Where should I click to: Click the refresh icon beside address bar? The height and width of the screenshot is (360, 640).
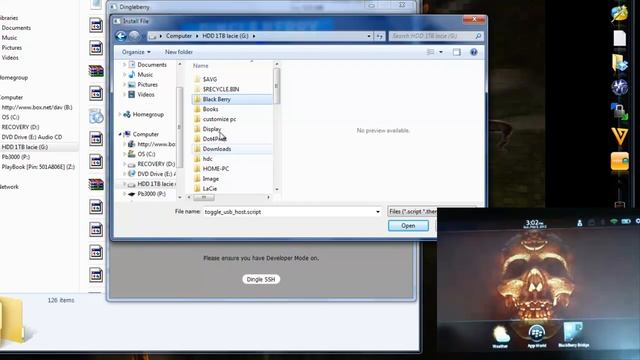pos(380,36)
